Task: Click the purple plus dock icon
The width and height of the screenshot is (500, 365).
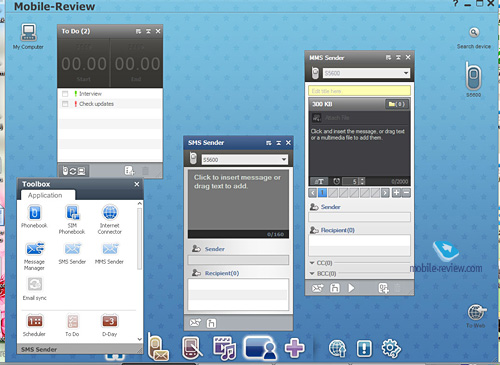Action: coord(294,348)
